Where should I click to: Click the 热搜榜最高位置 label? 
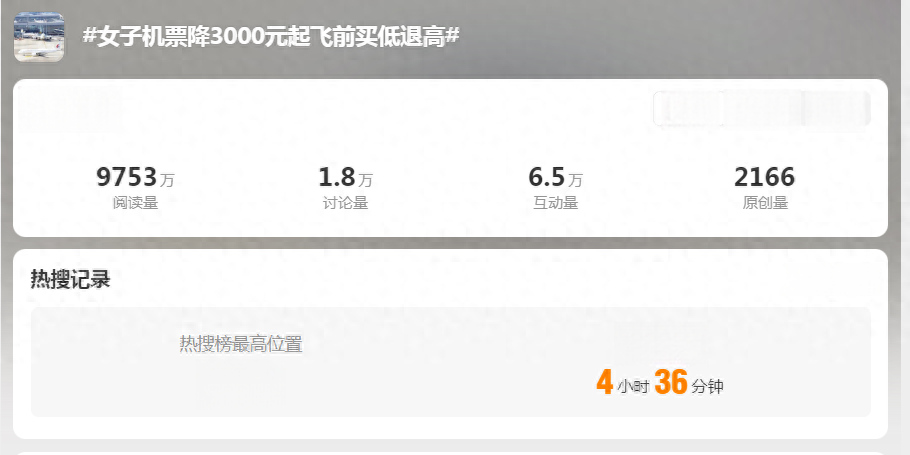pos(241,345)
